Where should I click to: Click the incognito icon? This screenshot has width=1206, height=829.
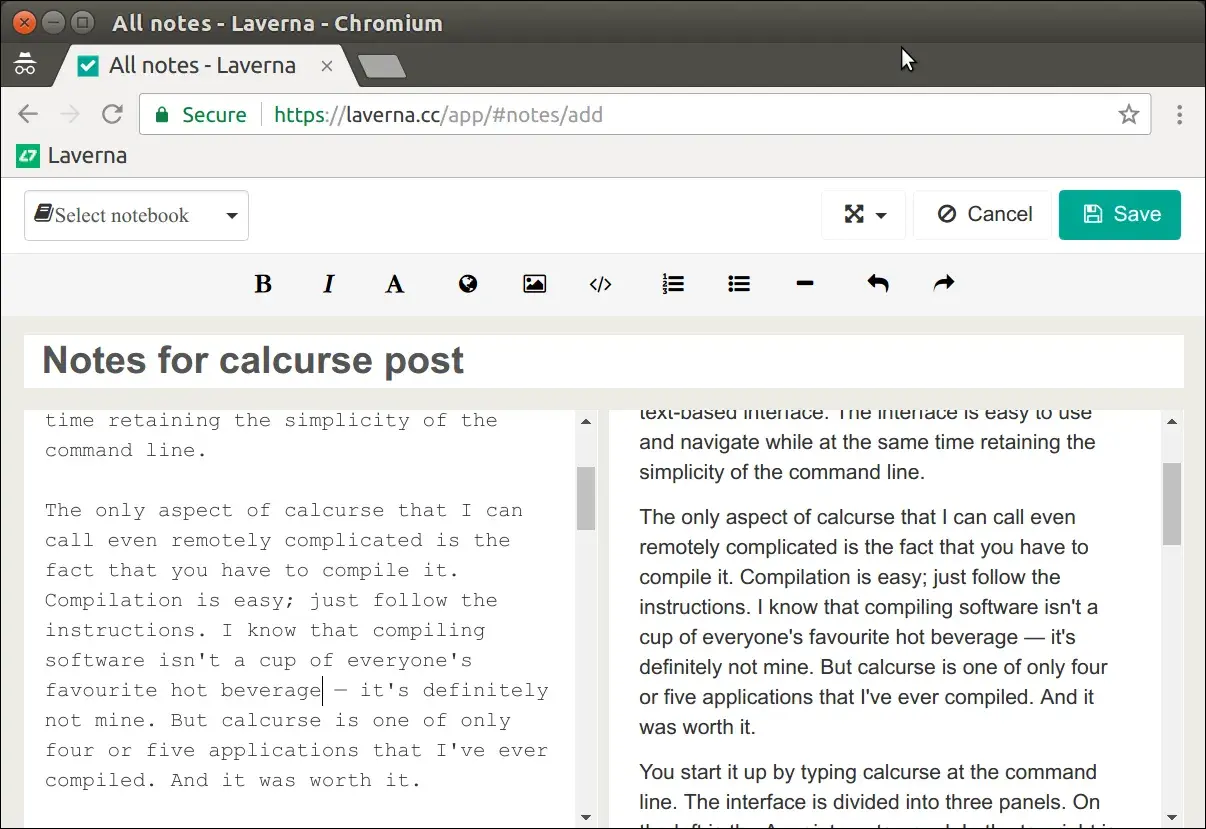25,65
